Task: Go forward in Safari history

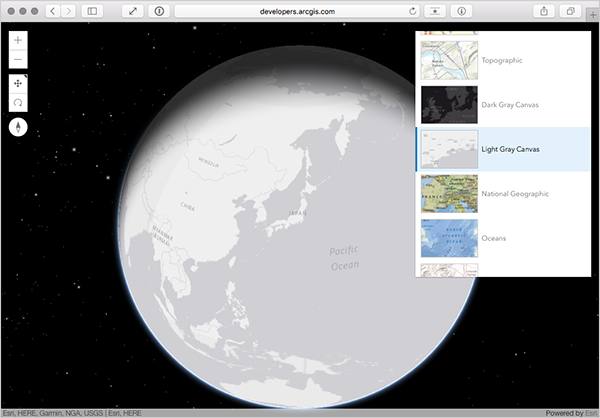Action: coord(68,11)
